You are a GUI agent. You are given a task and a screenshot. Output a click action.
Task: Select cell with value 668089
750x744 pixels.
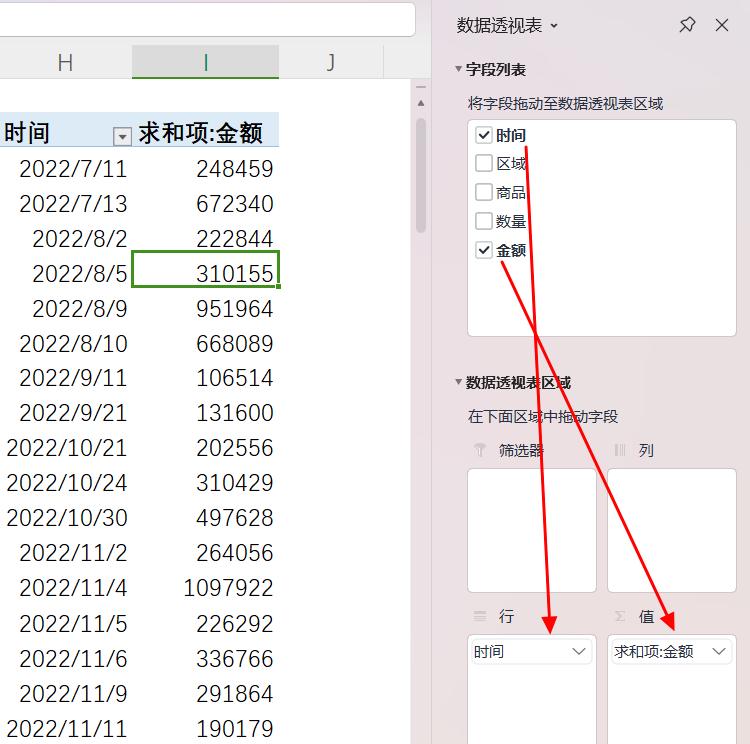pyautogui.click(x=205, y=344)
